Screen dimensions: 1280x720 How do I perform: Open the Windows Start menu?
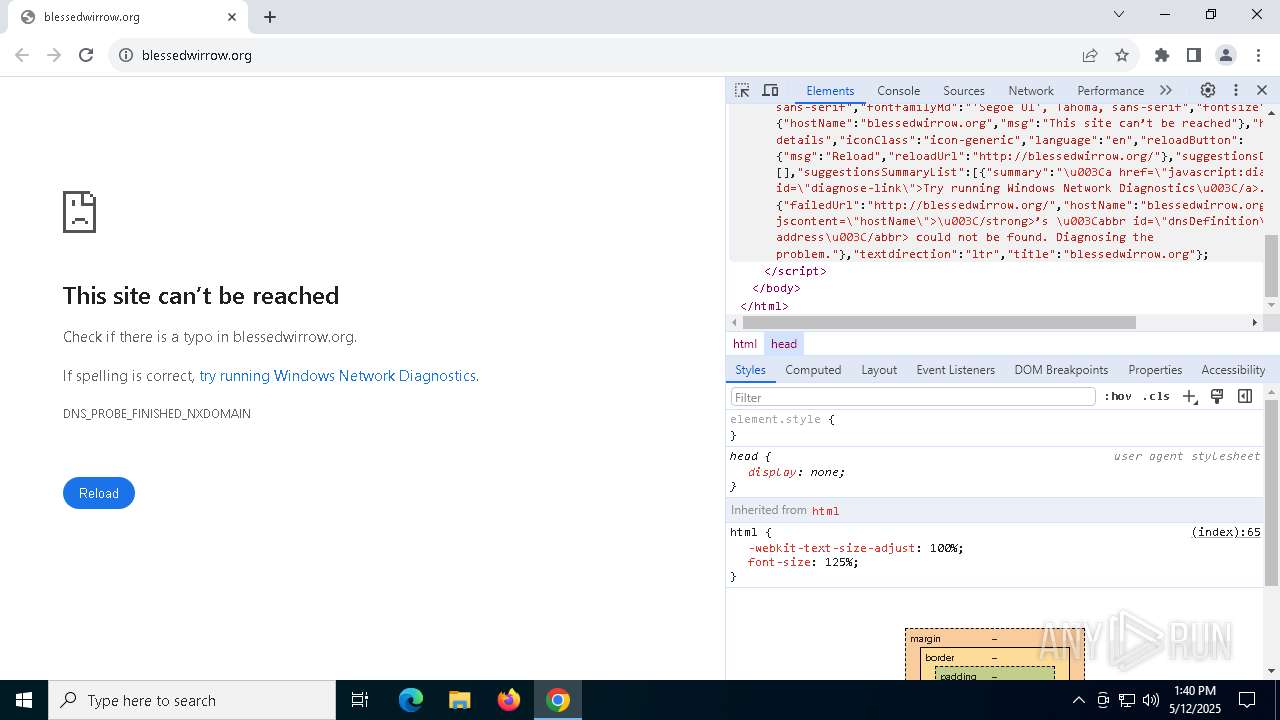pos(24,700)
